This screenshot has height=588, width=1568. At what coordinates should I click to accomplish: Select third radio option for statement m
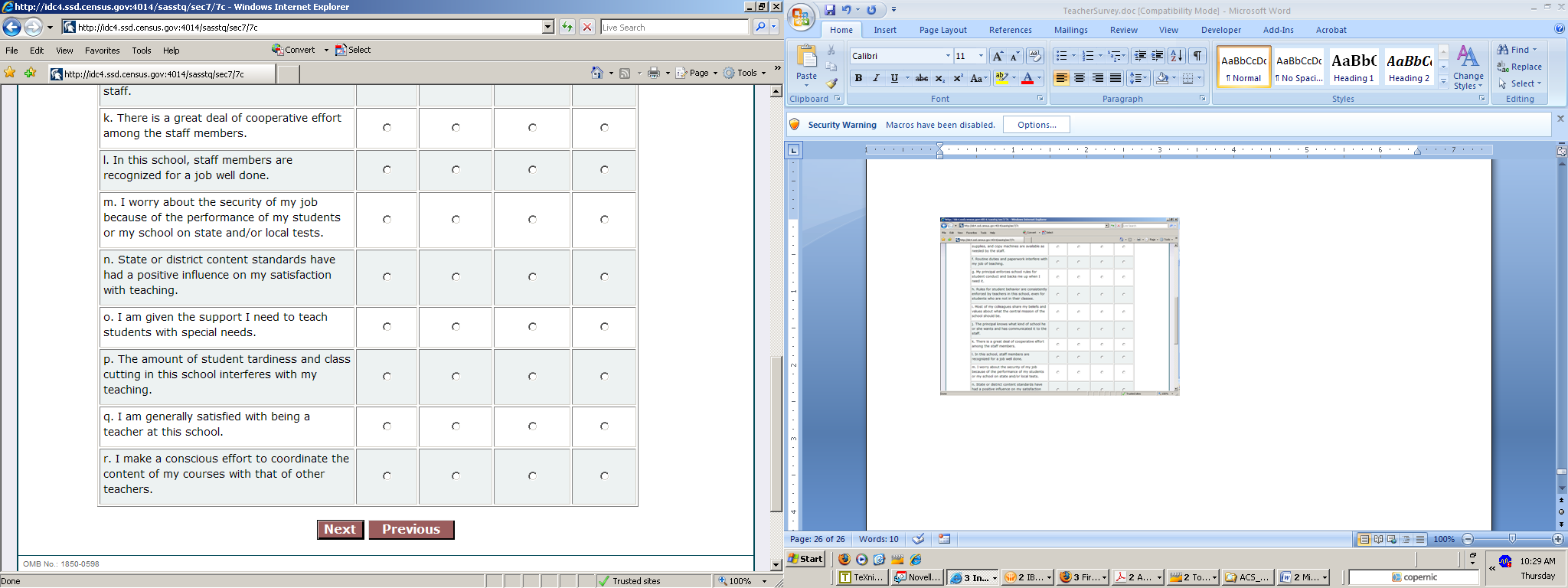tap(532, 220)
